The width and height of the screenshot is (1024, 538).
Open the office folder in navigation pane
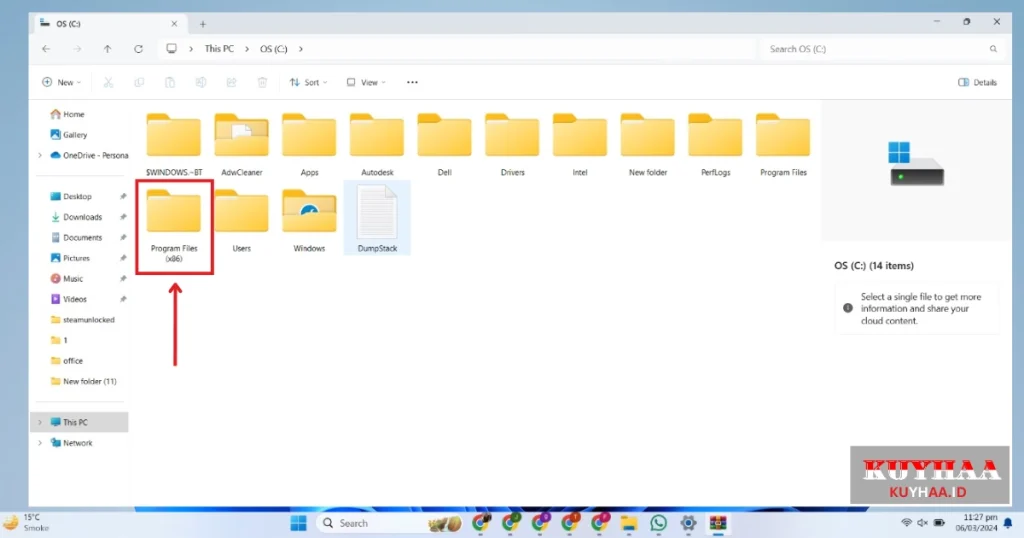point(66,361)
